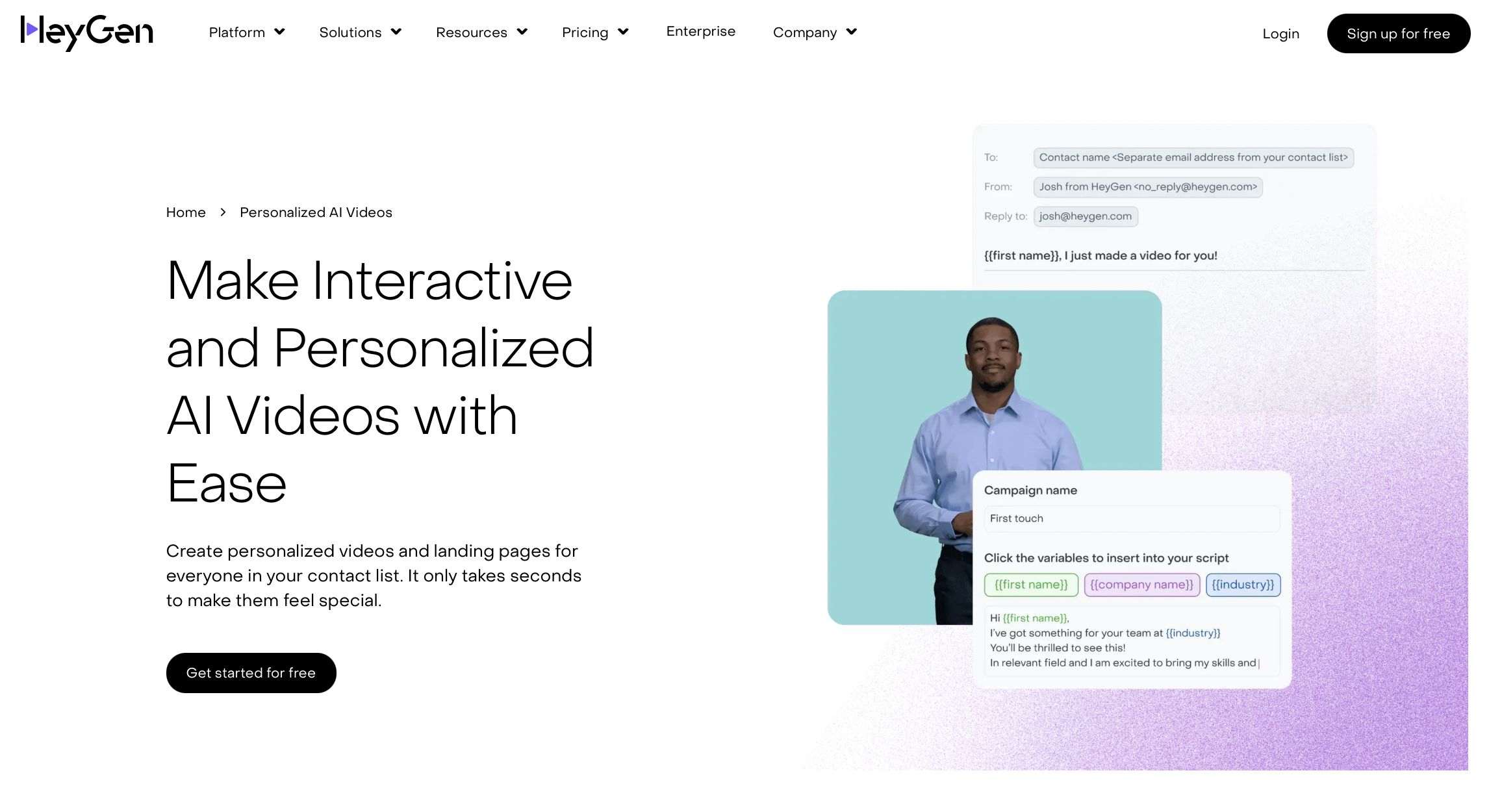Viewport: 1489px width, 812px height.
Task: Navigate to Home via breadcrumb
Action: click(x=186, y=212)
